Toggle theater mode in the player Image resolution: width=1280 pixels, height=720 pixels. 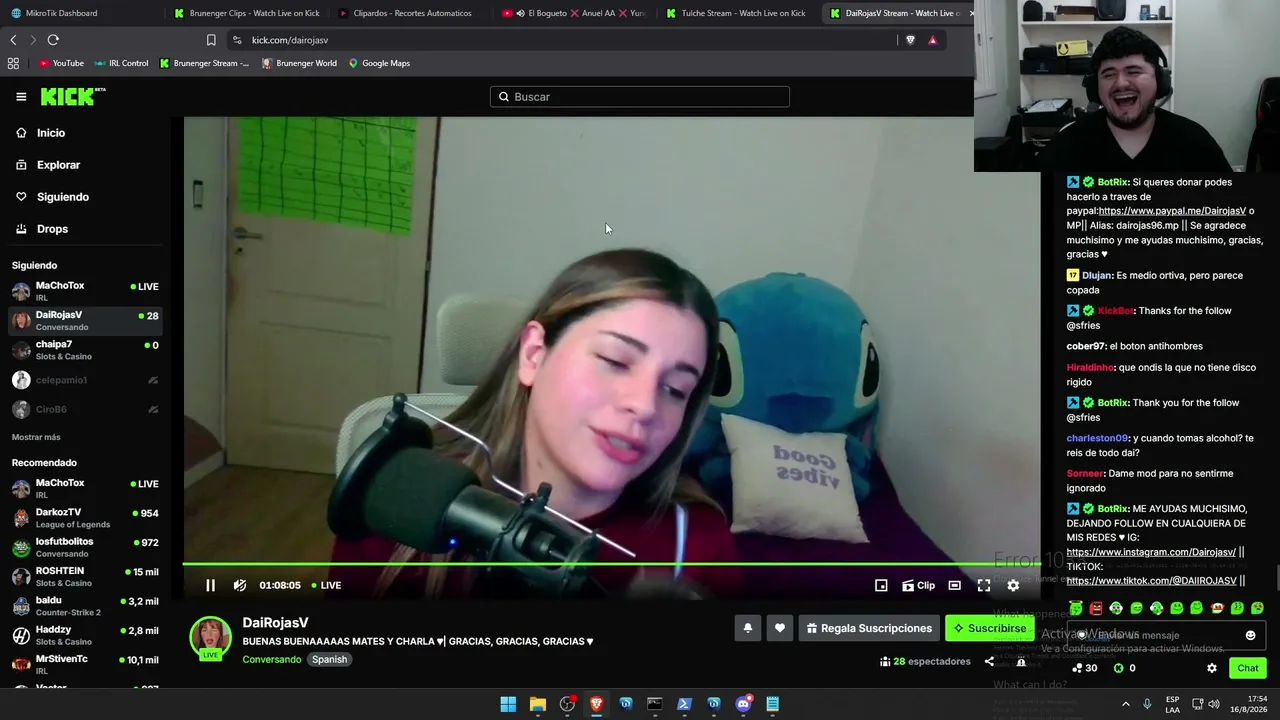[955, 585]
